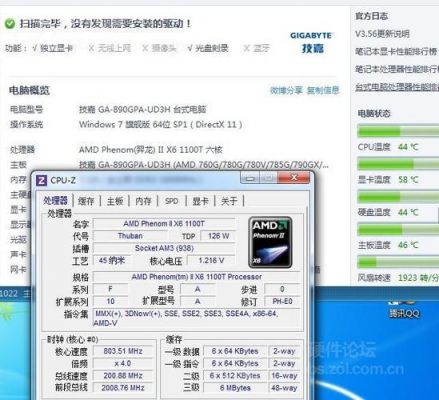Open the 腾讯QQ desktop shortcut
439x400 pixels.
pos(404,309)
